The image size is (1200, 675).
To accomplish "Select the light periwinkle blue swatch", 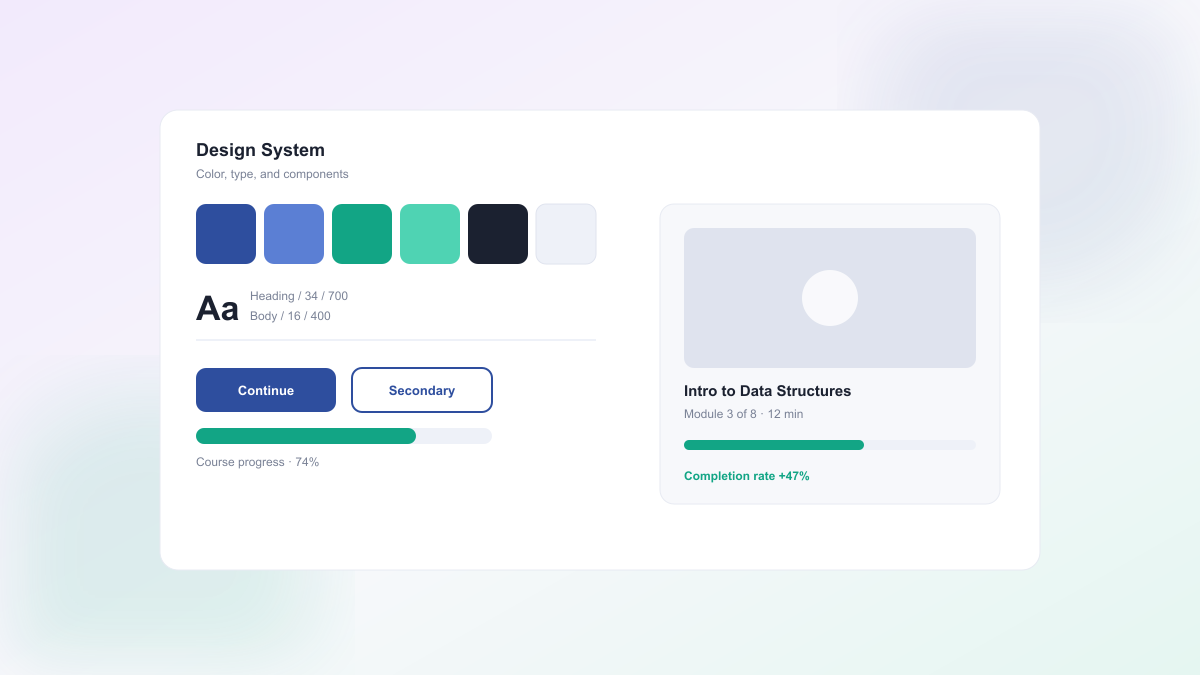I will click(x=294, y=234).
